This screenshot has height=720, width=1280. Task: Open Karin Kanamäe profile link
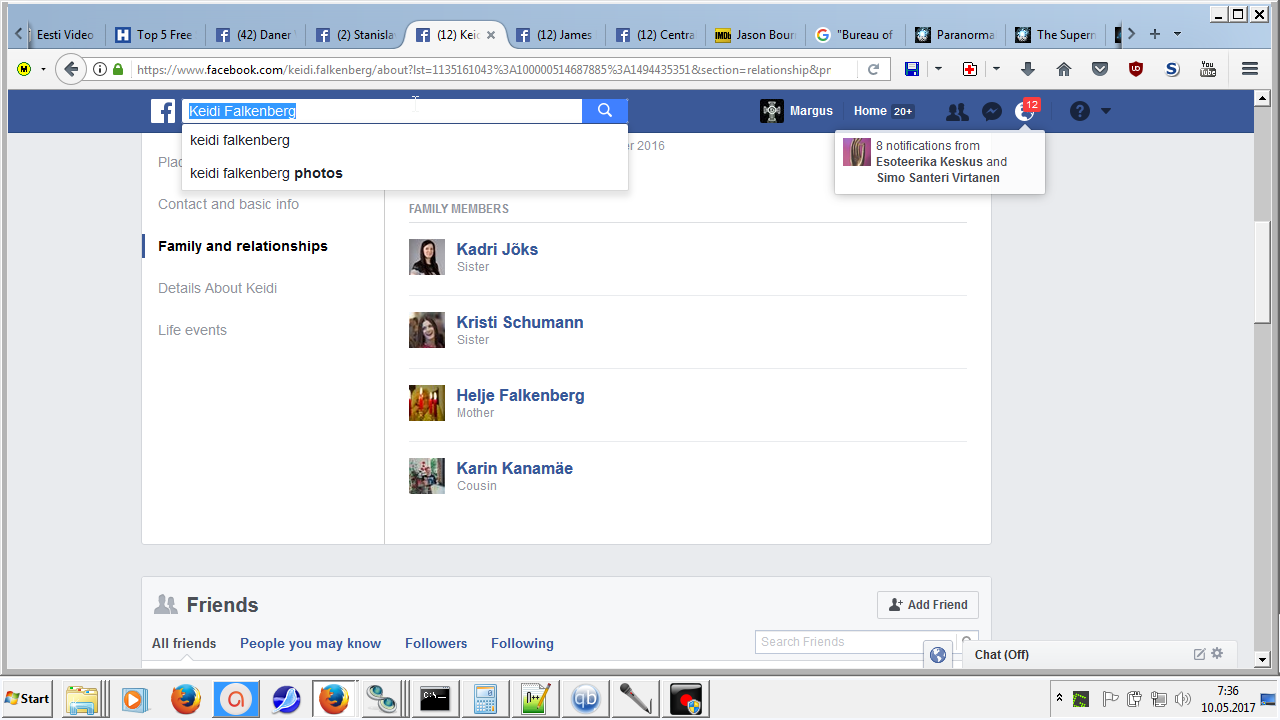point(514,468)
